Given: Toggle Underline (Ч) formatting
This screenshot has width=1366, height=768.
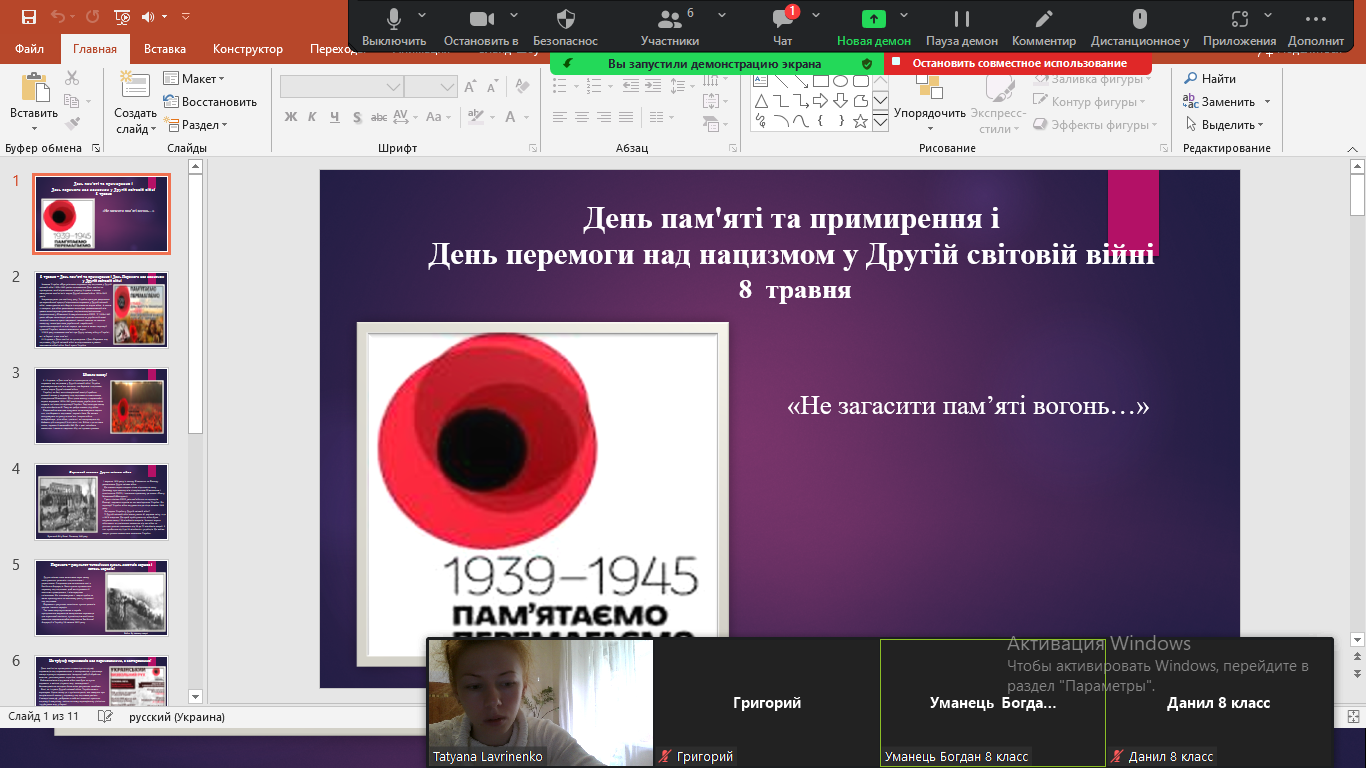Looking at the screenshot, I should point(335,117).
